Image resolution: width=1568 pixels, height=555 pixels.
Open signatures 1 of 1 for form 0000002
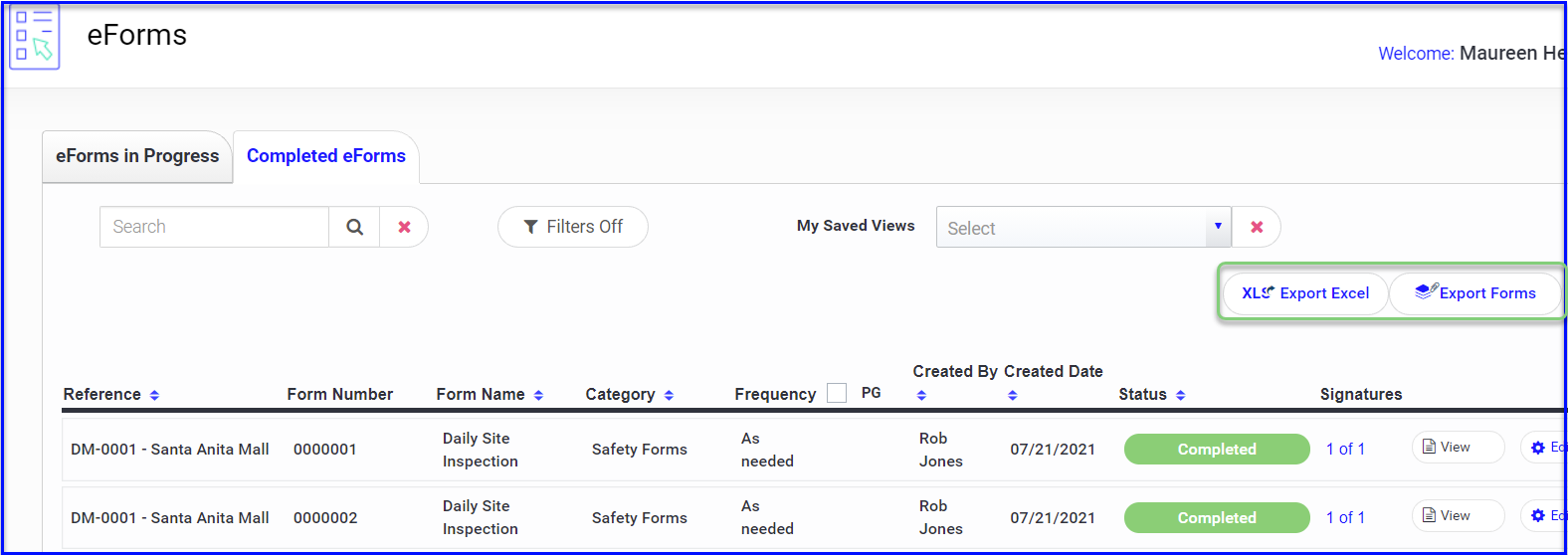tap(1345, 517)
